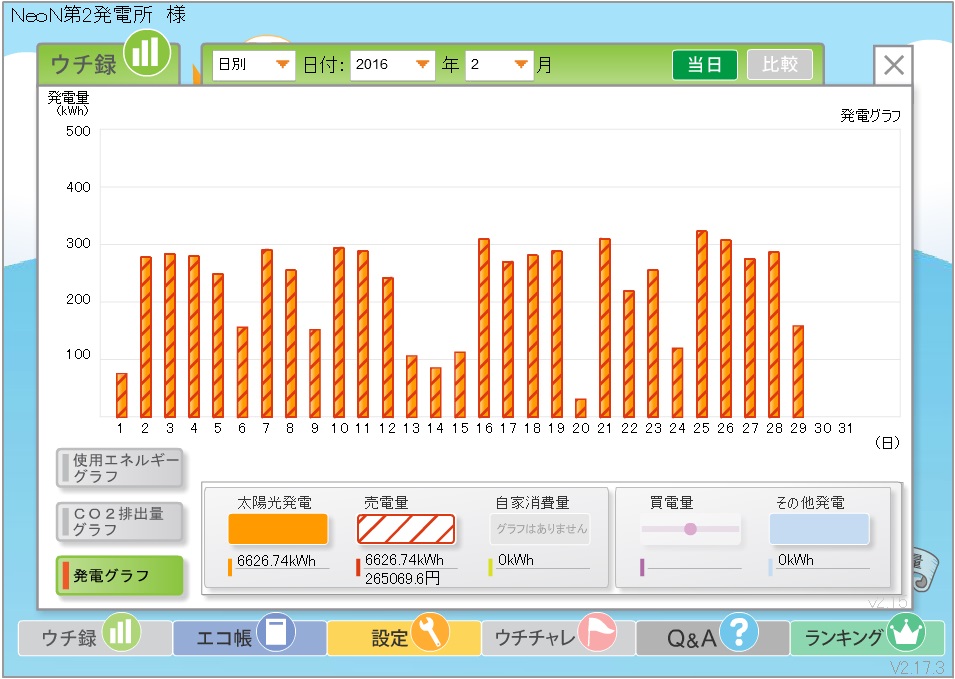Click the wrench icon on 設定
955x679 pixels.
click(430, 632)
